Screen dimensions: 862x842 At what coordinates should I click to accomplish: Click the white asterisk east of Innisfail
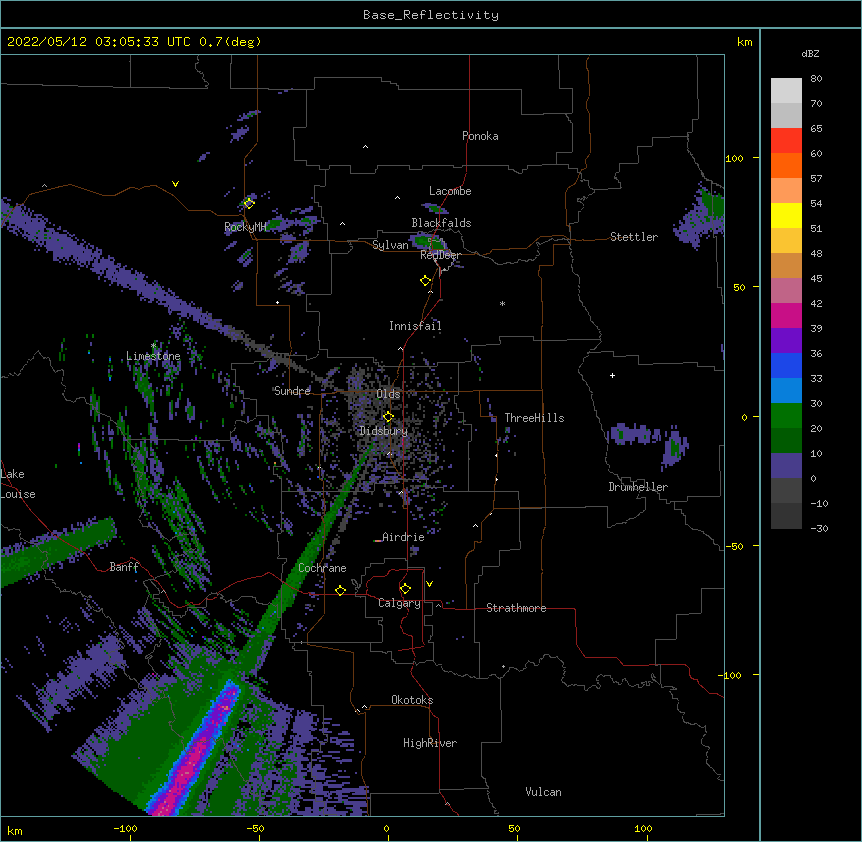click(x=502, y=303)
